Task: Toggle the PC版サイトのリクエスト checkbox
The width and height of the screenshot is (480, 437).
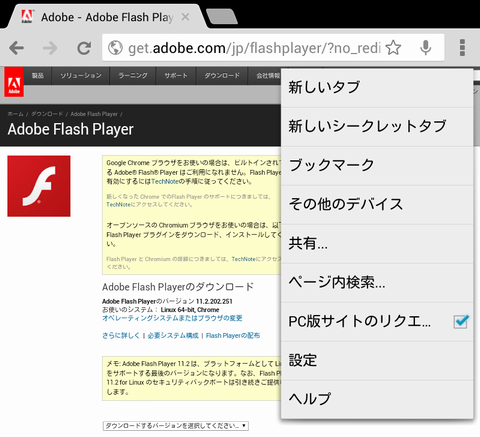Action: pos(461,322)
